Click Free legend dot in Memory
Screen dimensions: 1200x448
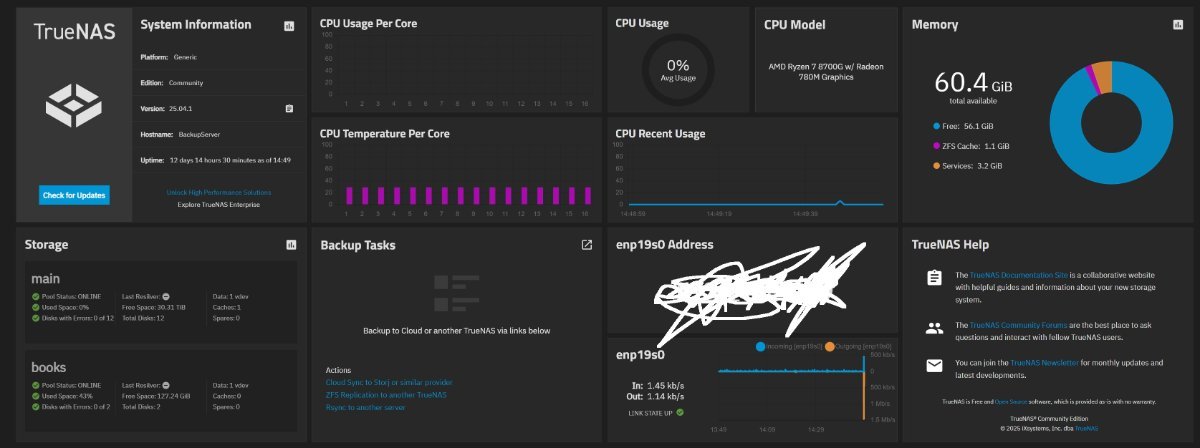(935, 127)
